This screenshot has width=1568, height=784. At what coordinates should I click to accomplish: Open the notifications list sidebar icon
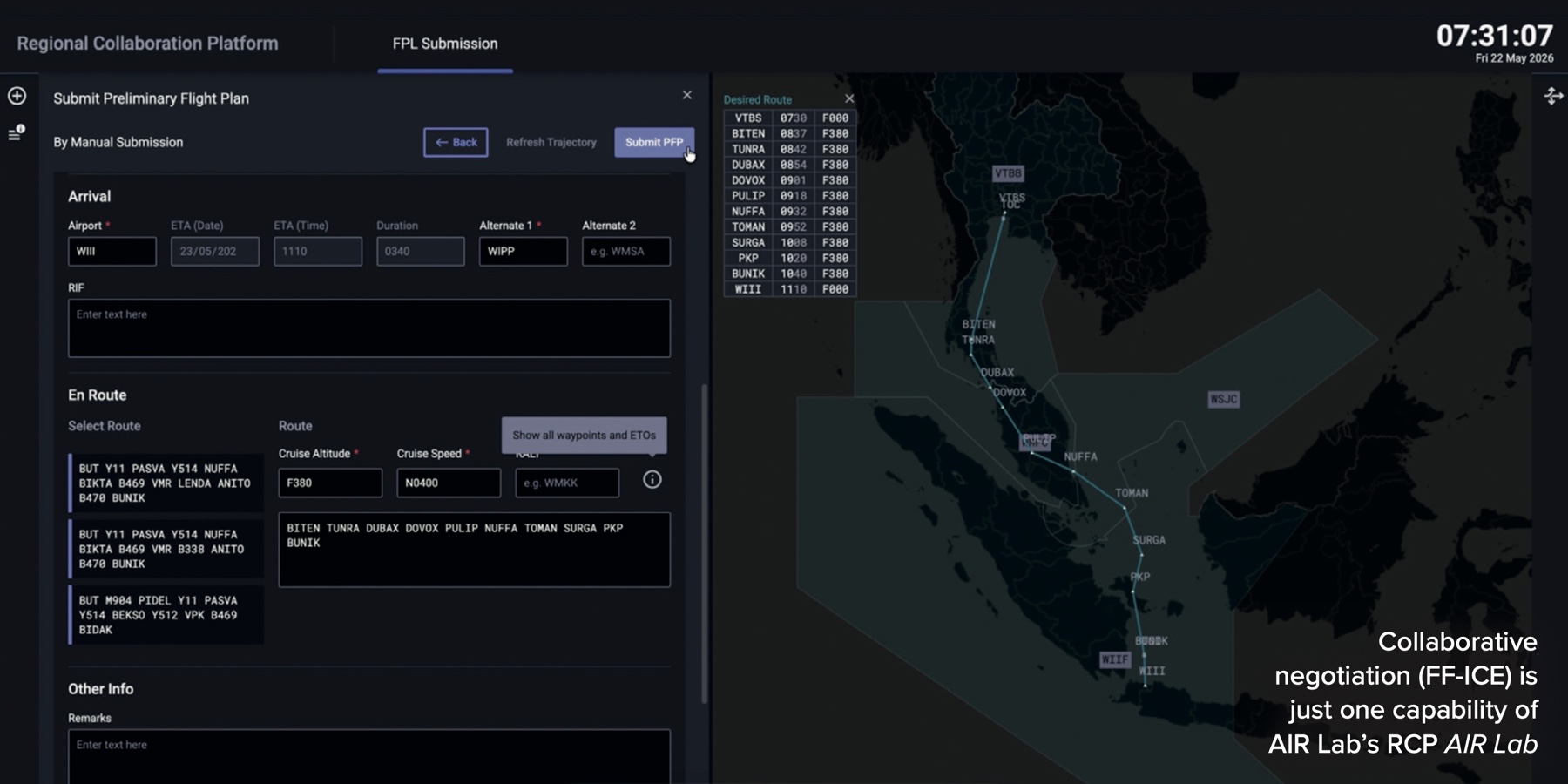click(x=17, y=133)
